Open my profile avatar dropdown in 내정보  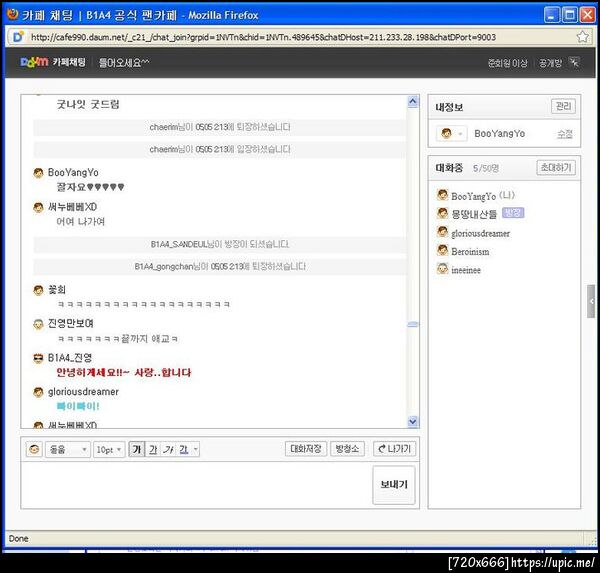452,134
